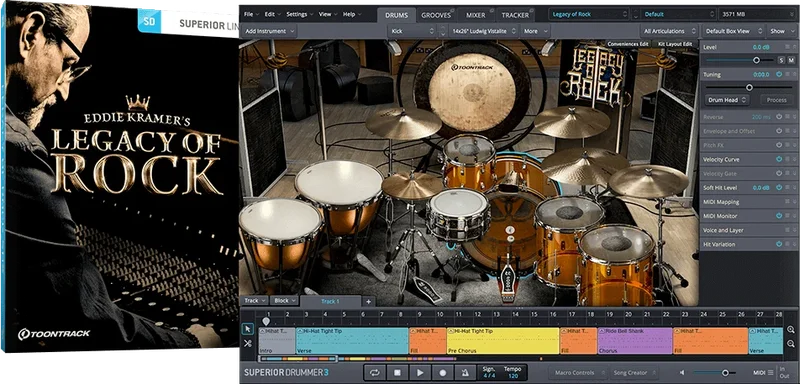Screen dimensions: 800x384
Task: Open the Help menu
Action: [352, 14]
